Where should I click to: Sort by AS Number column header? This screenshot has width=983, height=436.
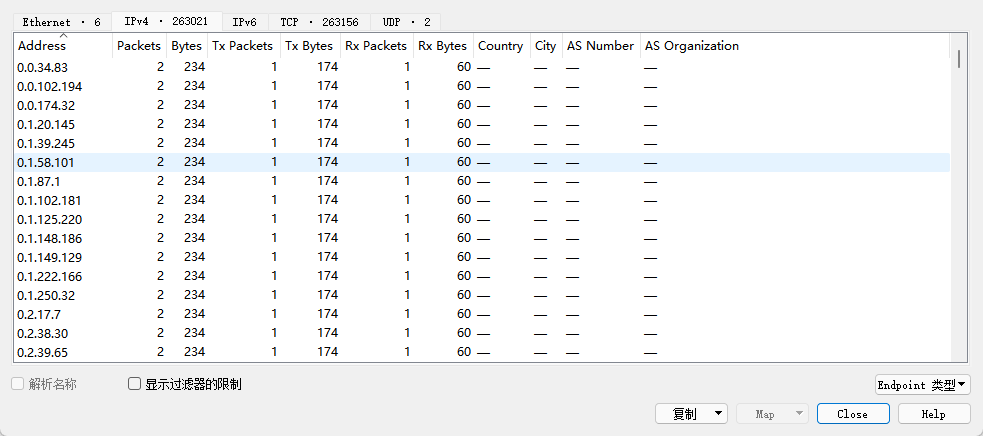click(x=601, y=46)
